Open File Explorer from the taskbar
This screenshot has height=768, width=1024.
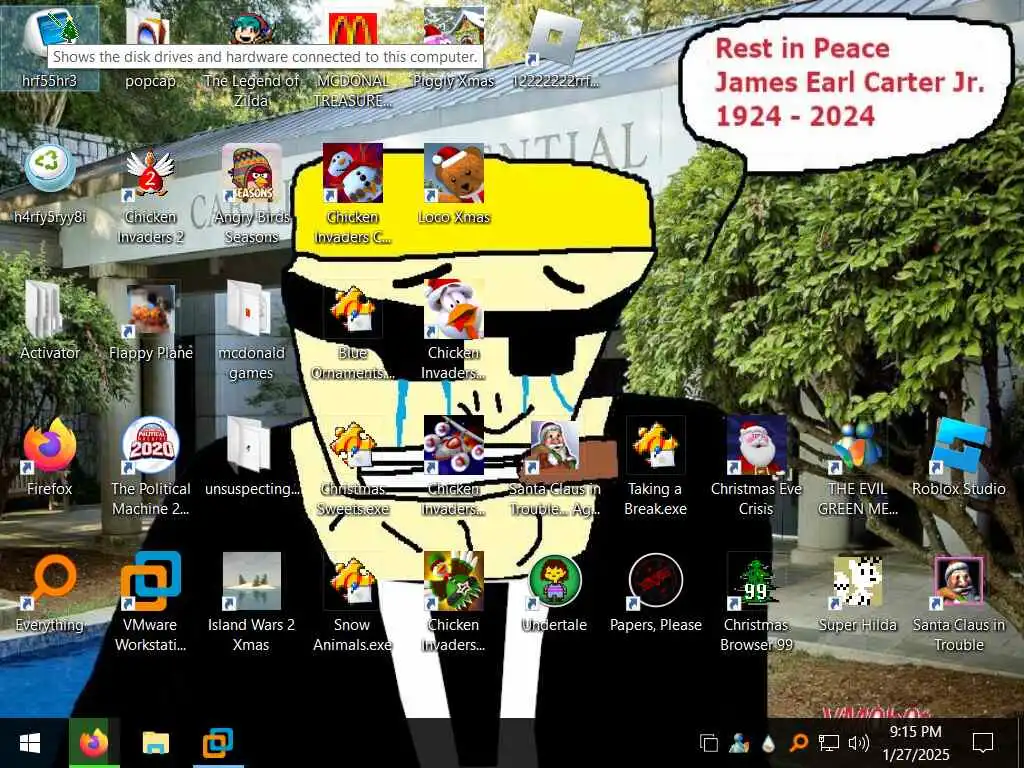tap(155, 743)
